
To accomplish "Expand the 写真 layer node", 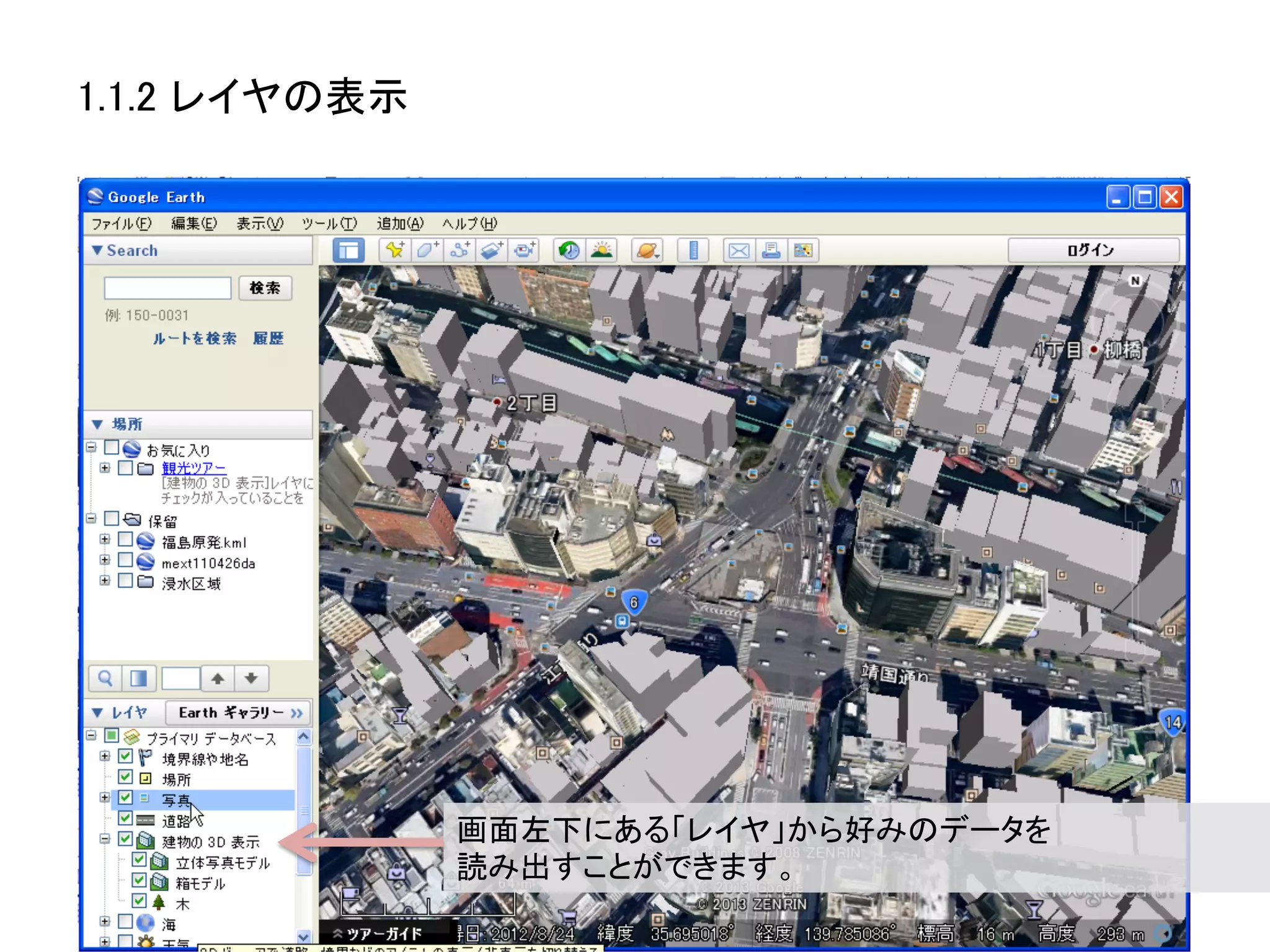I will [105, 798].
